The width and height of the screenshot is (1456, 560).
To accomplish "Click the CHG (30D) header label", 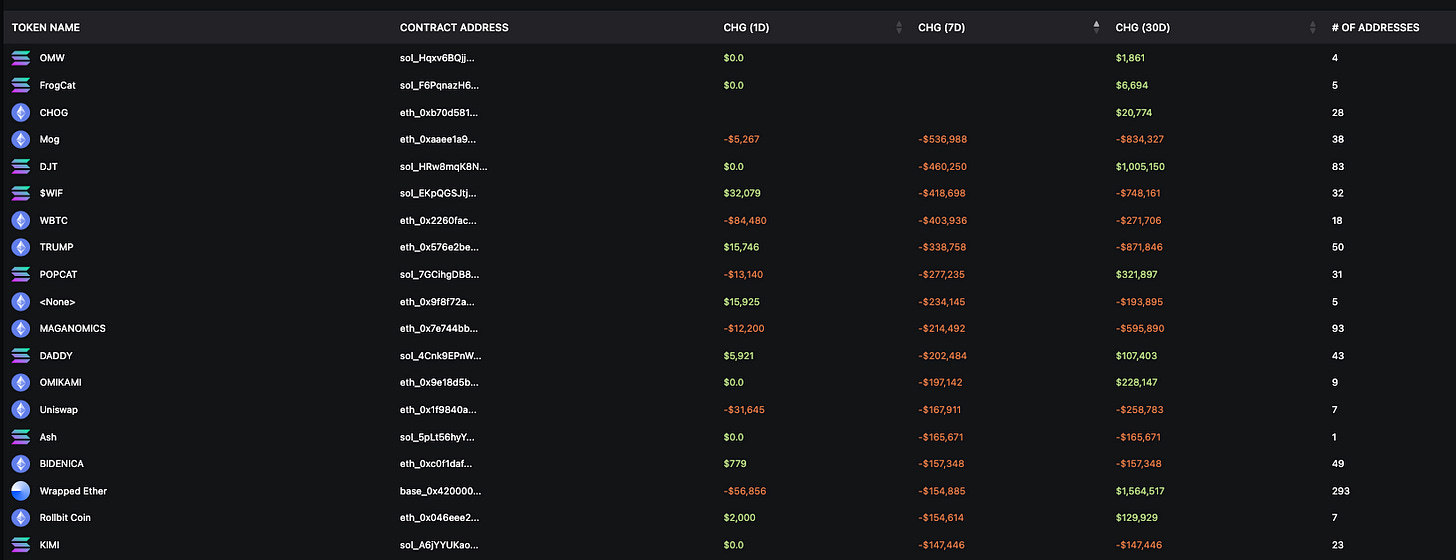I will 1143,28.
